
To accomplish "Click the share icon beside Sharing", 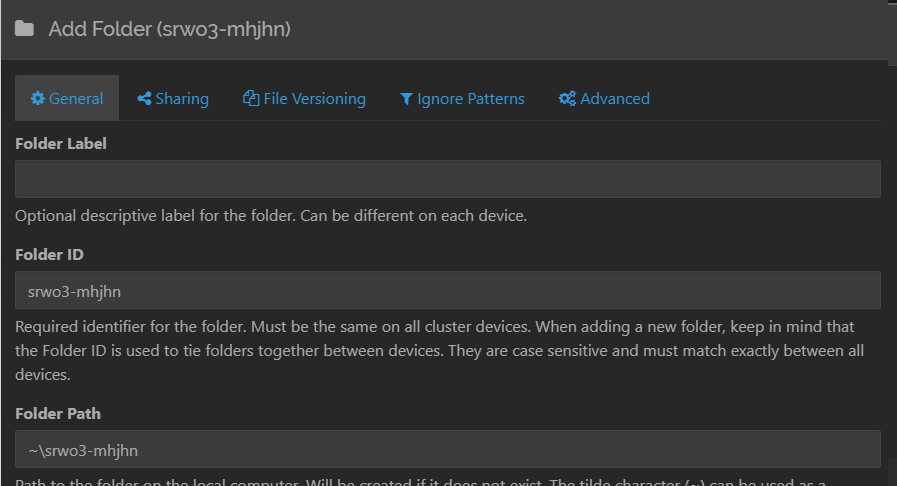I will point(144,98).
